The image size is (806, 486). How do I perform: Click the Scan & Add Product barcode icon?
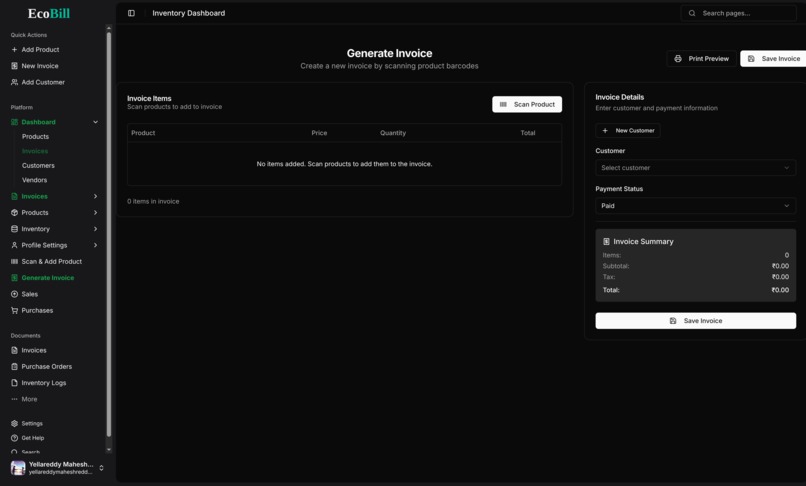[14, 261]
